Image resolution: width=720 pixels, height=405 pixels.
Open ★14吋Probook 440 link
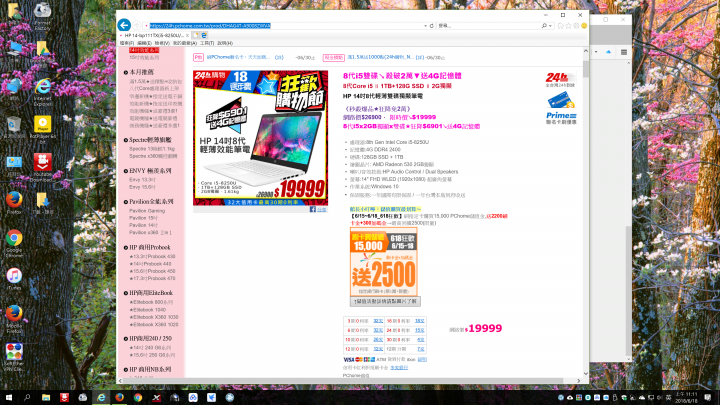[150, 264]
